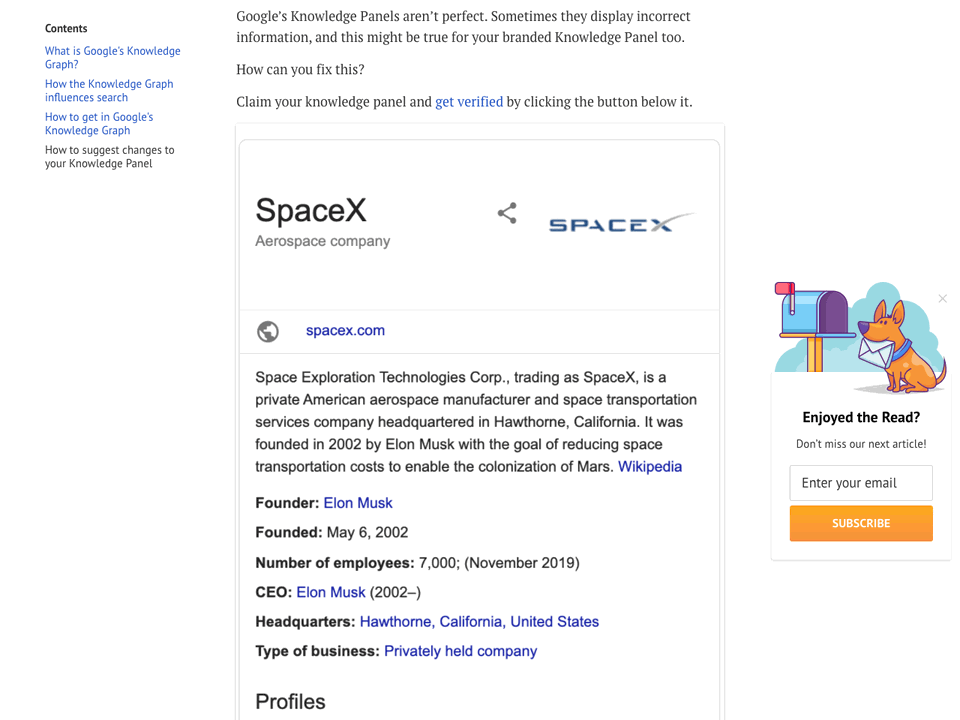The height and width of the screenshot is (720, 960).
Task: Click the share icon in the SpaceX panel
Action: click(x=507, y=213)
